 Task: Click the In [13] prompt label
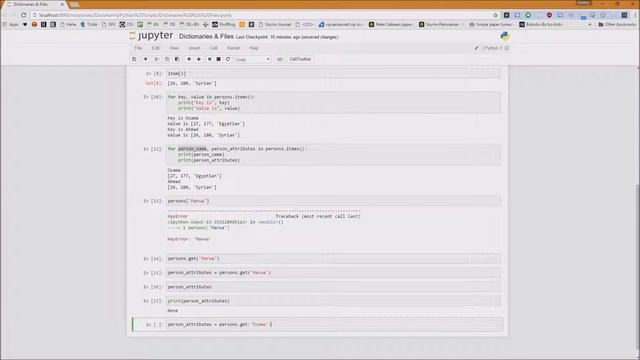coord(153,201)
